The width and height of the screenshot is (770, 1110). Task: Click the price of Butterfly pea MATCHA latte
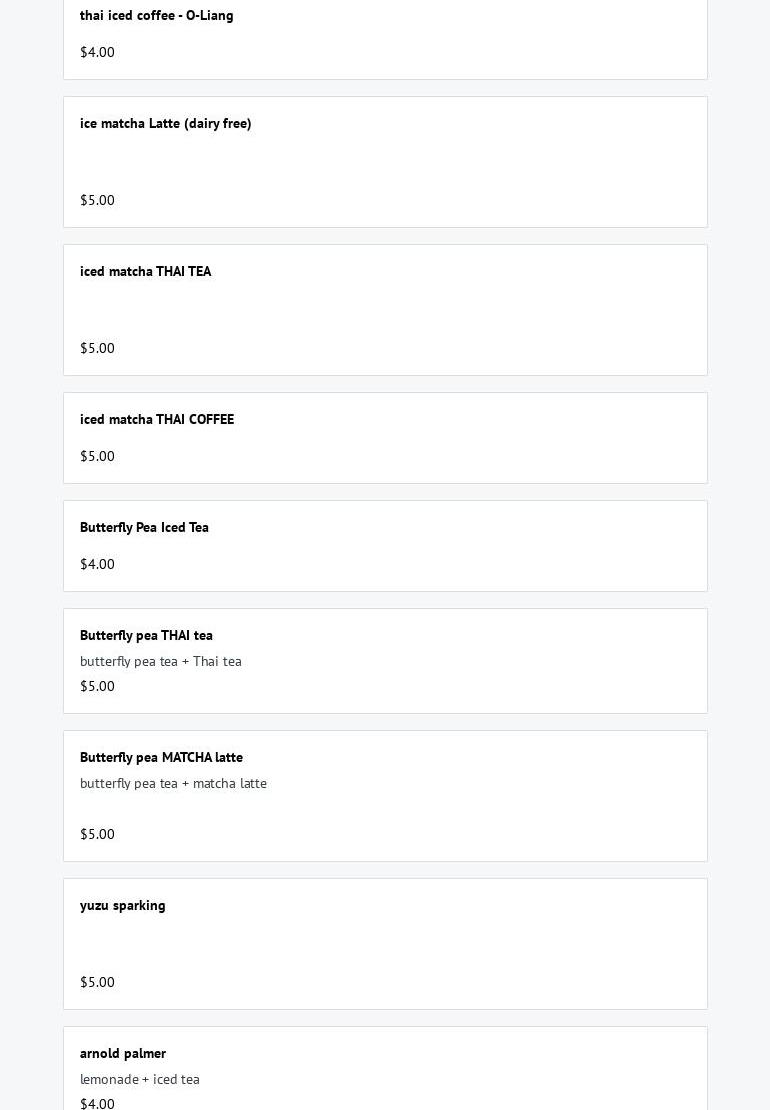coord(97,834)
